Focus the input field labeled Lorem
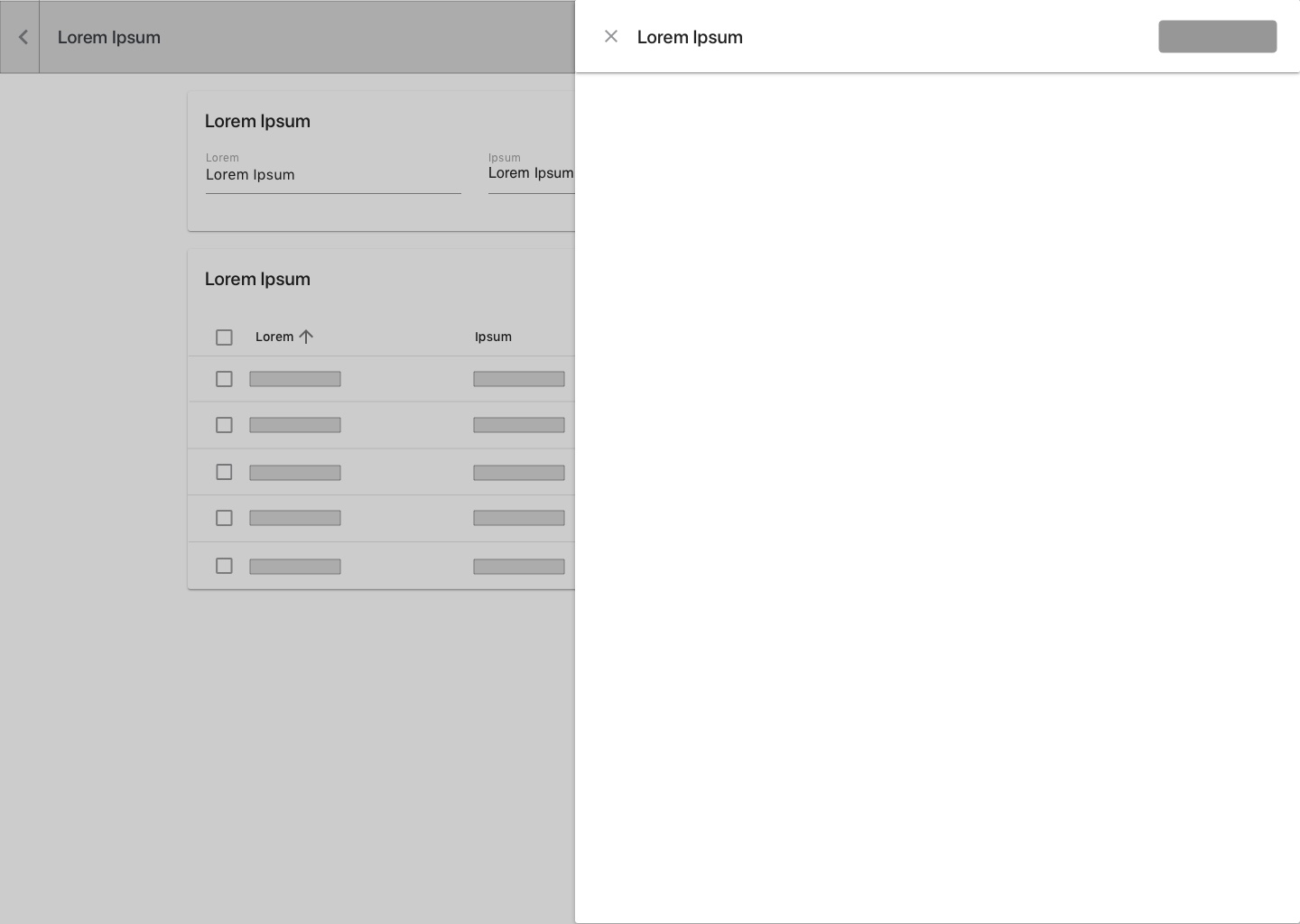 click(x=332, y=175)
